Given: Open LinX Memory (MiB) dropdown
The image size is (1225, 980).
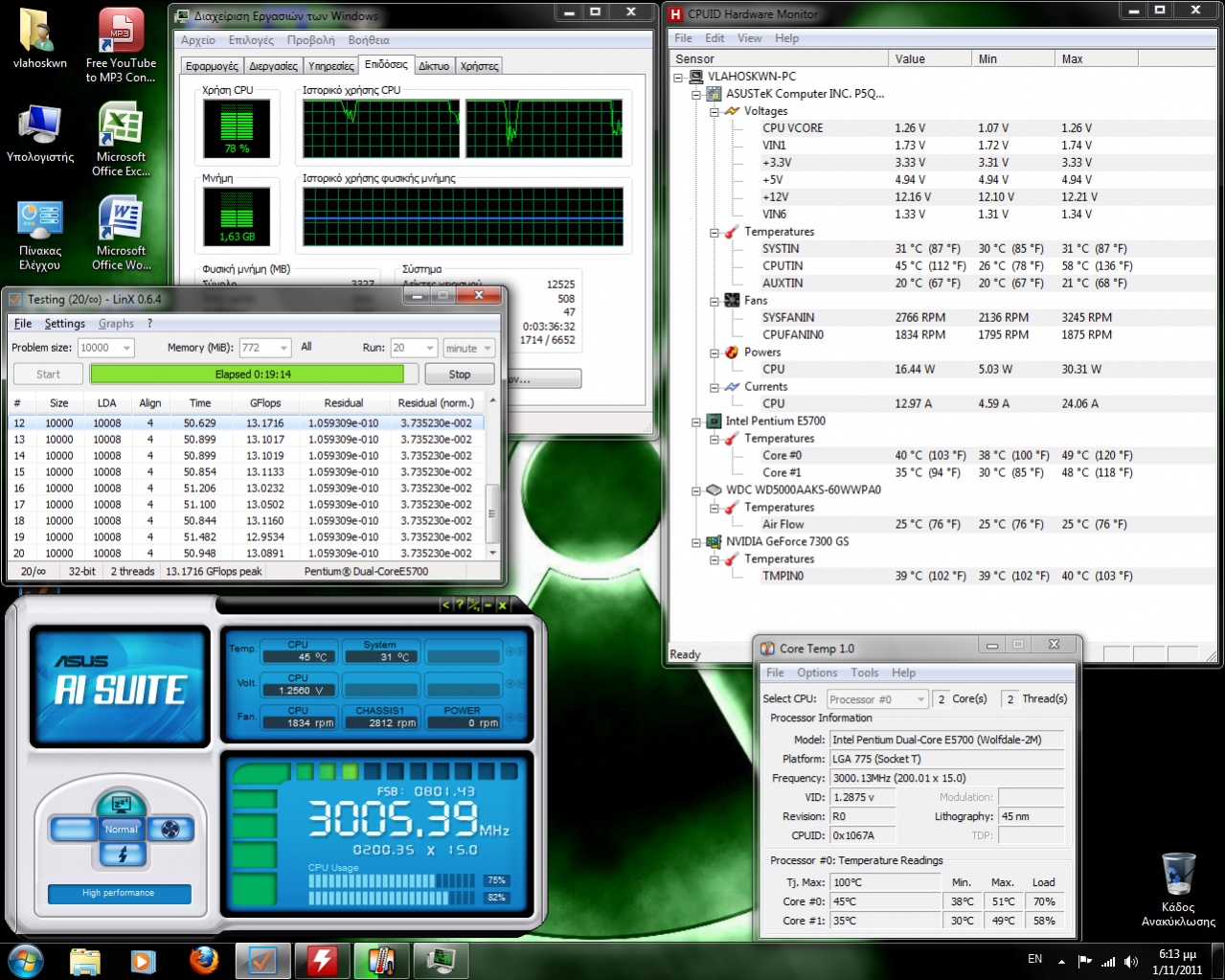Looking at the screenshot, I should pyautogui.click(x=264, y=348).
